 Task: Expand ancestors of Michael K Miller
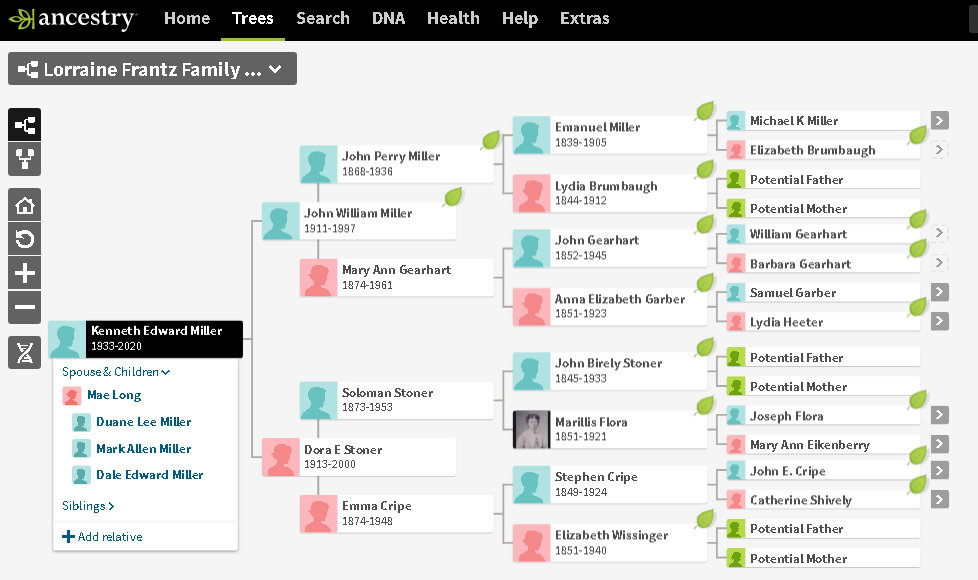[x=939, y=121]
